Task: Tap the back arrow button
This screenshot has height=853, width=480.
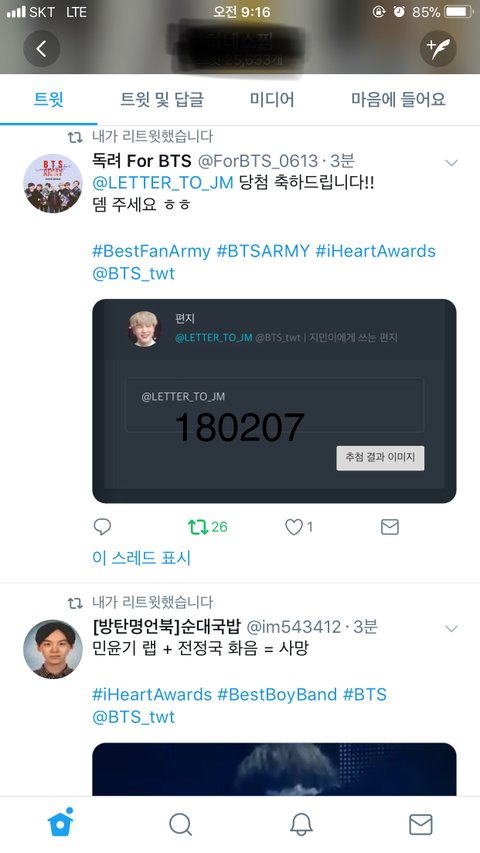Action: tap(41, 48)
